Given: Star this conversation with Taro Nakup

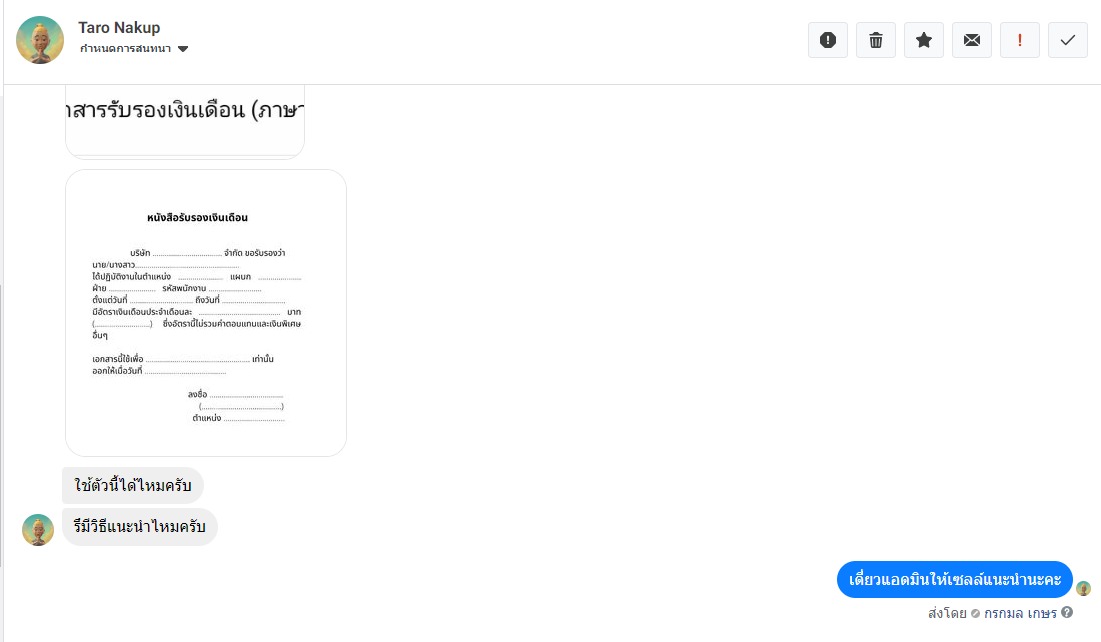Looking at the screenshot, I should point(923,40).
